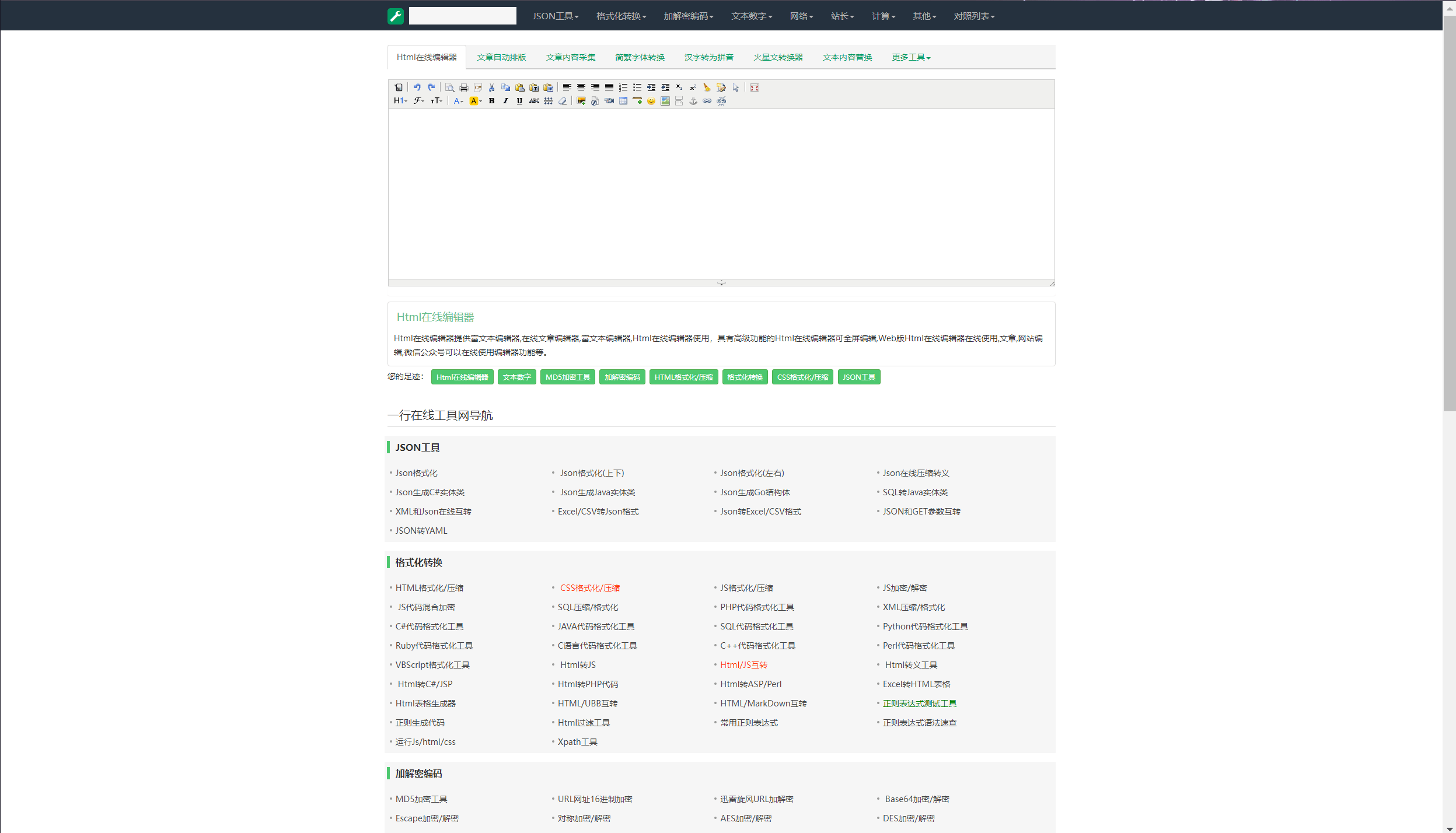Viewport: 1456px width, 833px height.
Task: Click the eraser remove format icon
Action: coord(562,101)
